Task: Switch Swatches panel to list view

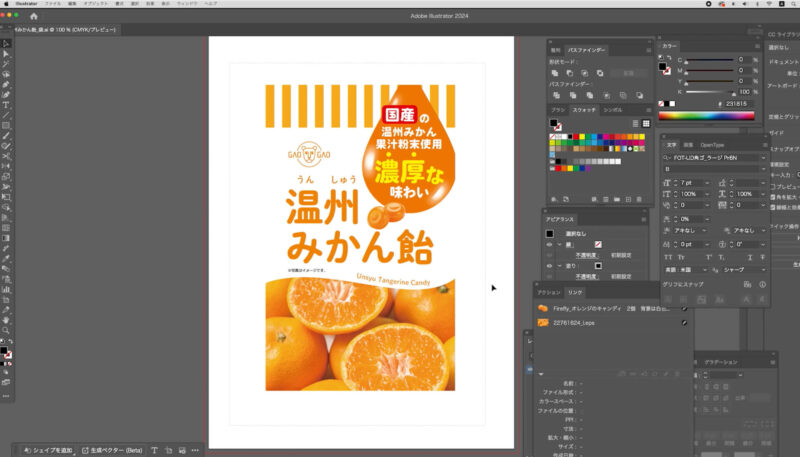Action: click(636, 123)
